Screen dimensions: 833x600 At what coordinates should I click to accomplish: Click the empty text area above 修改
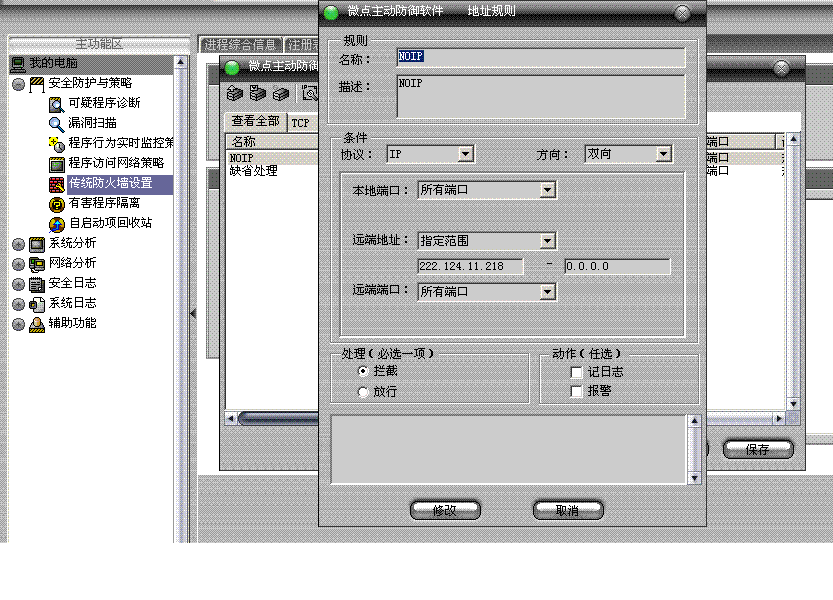(508, 450)
